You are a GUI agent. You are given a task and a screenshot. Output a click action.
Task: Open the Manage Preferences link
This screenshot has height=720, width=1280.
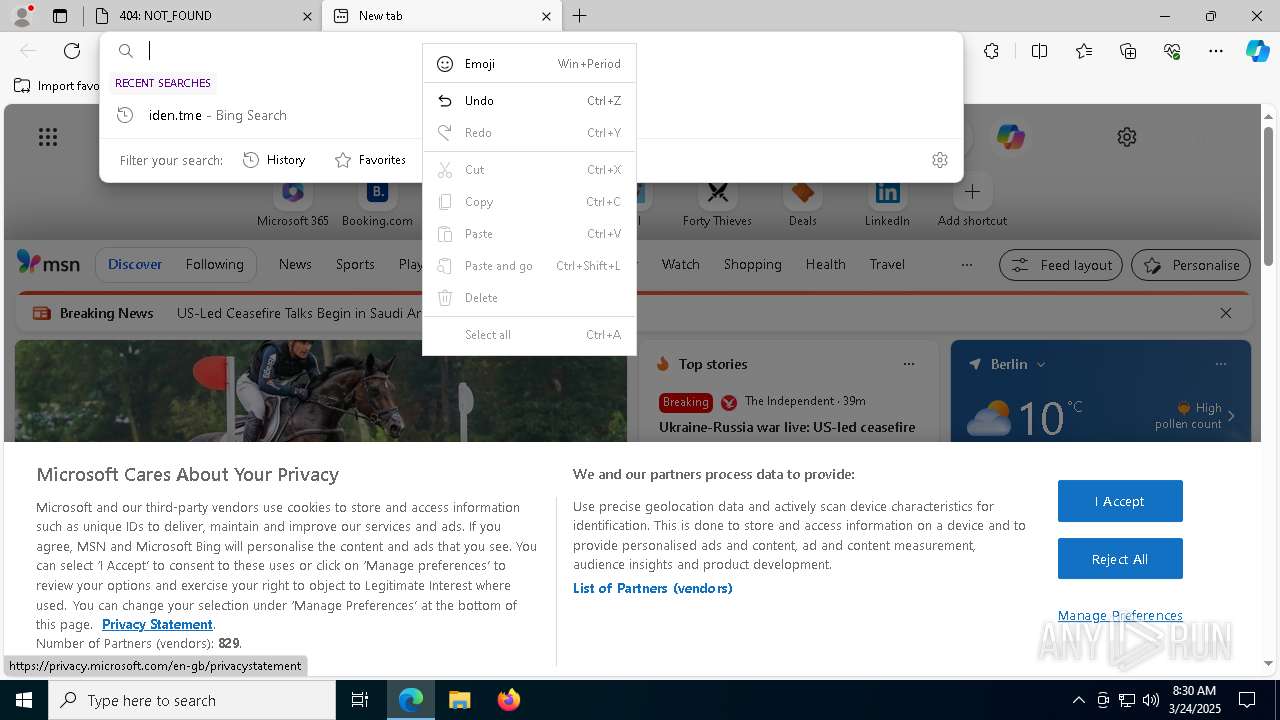tap(1120, 616)
